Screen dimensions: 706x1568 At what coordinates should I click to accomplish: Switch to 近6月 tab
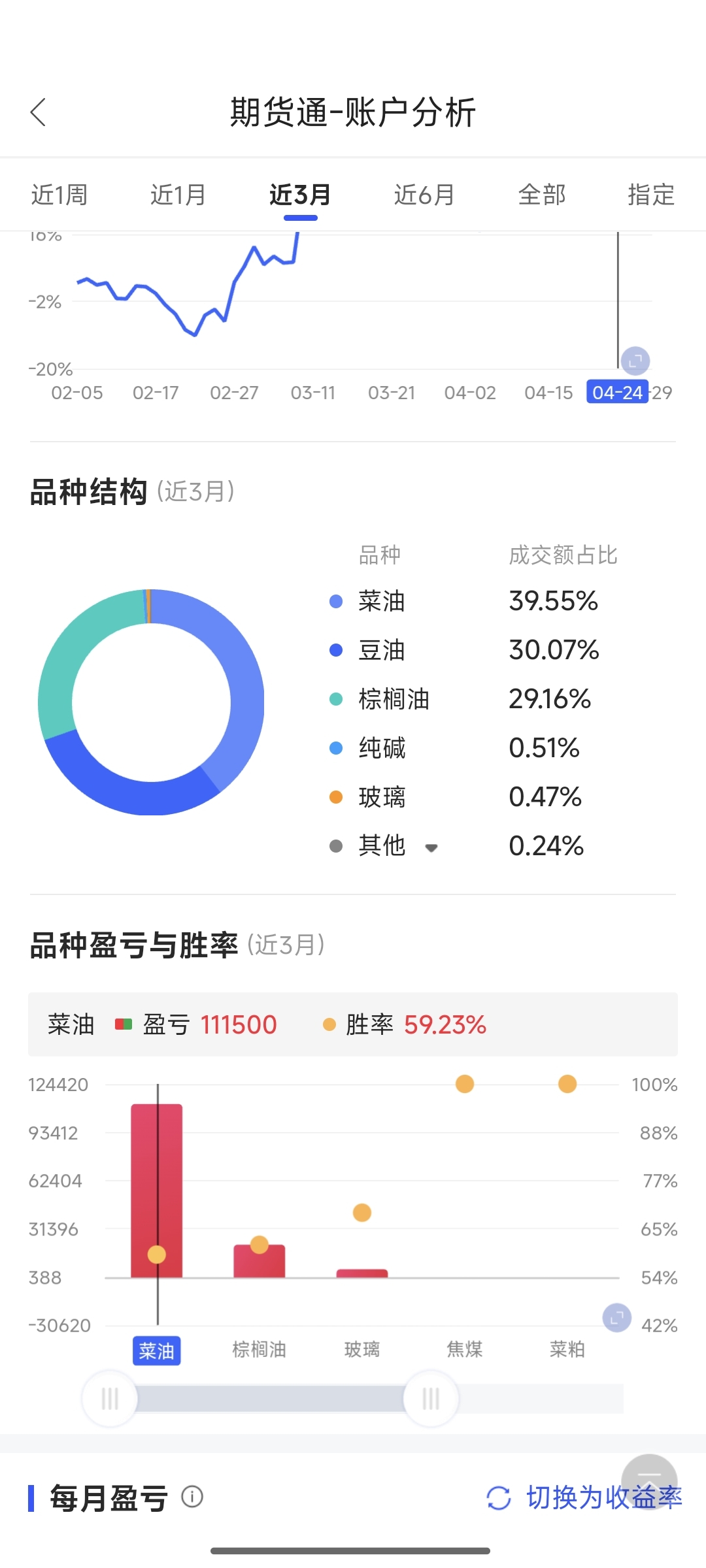click(424, 195)
